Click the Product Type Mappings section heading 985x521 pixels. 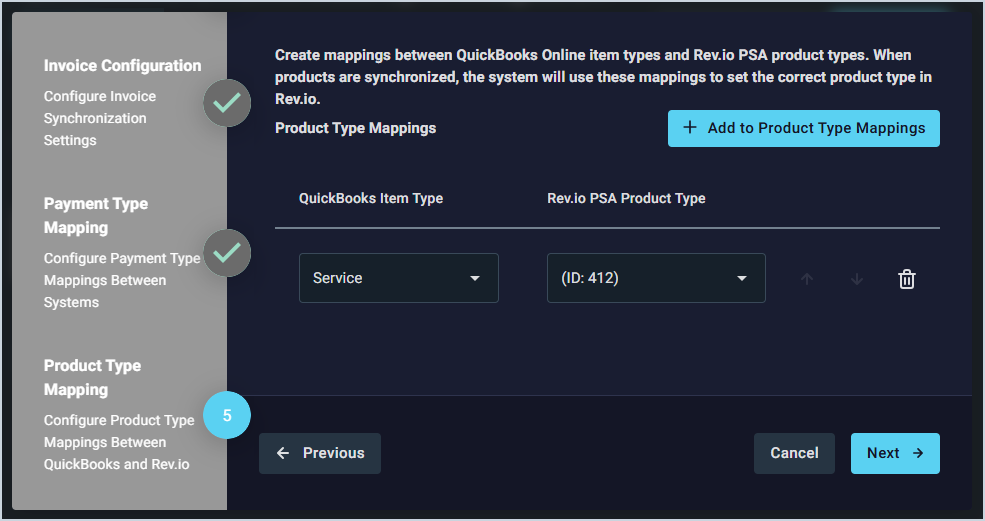[x=355, y=128]
